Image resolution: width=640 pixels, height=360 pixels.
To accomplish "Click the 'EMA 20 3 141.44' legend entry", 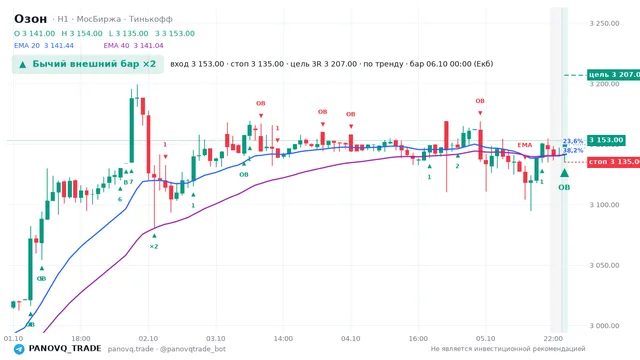I will point(44,46).
